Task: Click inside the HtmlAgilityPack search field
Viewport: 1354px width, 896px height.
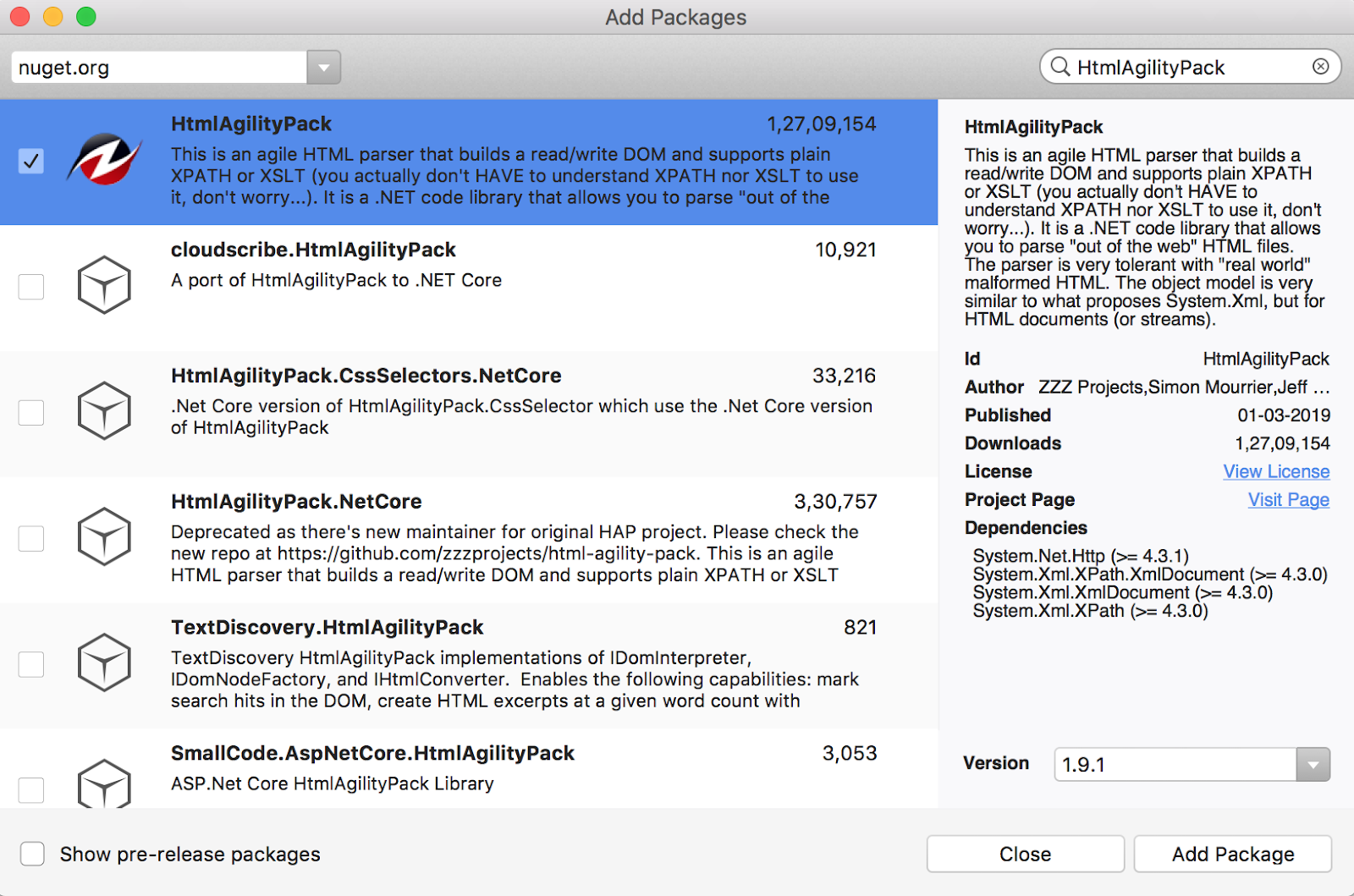Action: pyautogui.click(x=1185, y=67)
